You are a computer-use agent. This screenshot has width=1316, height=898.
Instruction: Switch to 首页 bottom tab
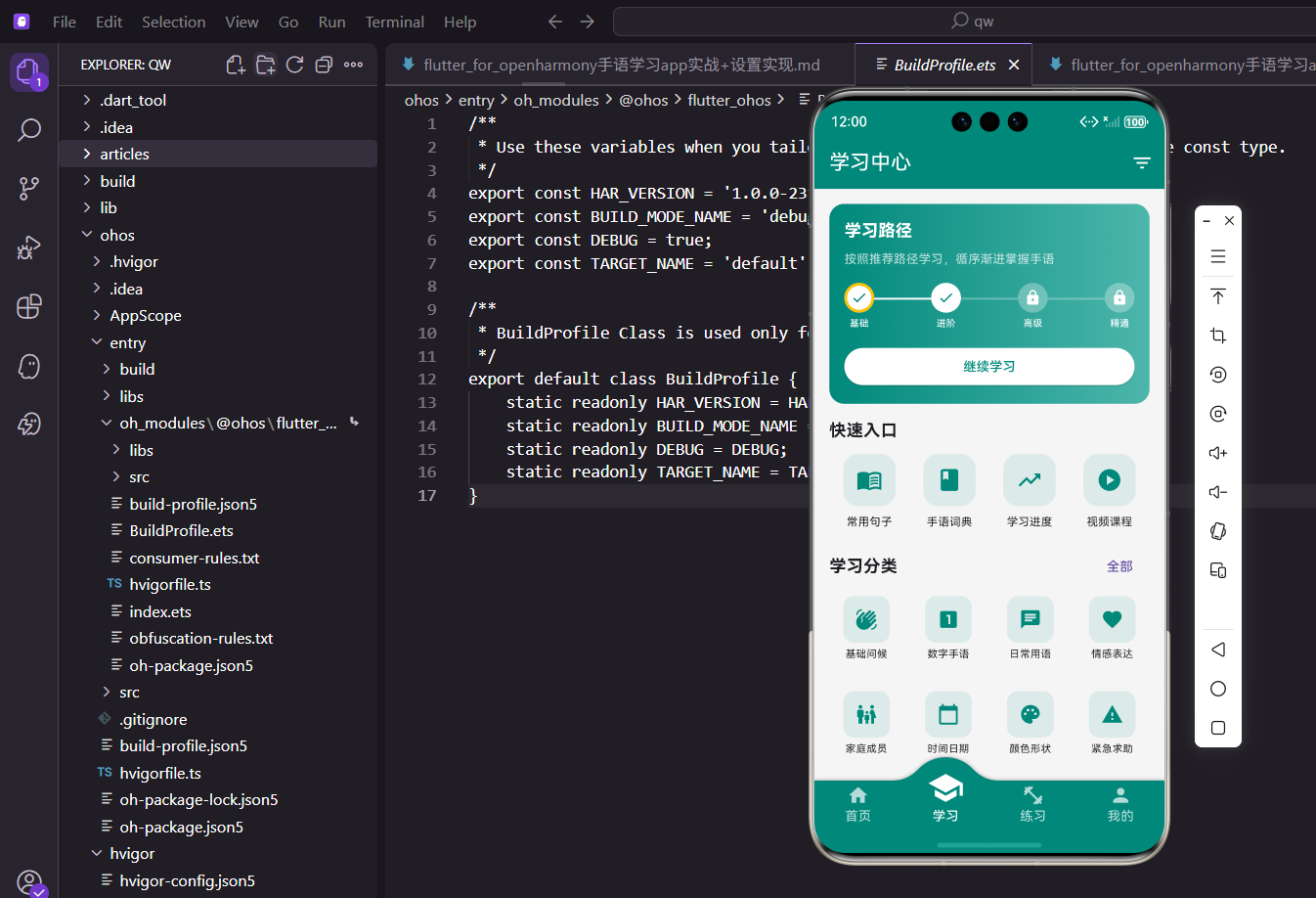[857, 805]
